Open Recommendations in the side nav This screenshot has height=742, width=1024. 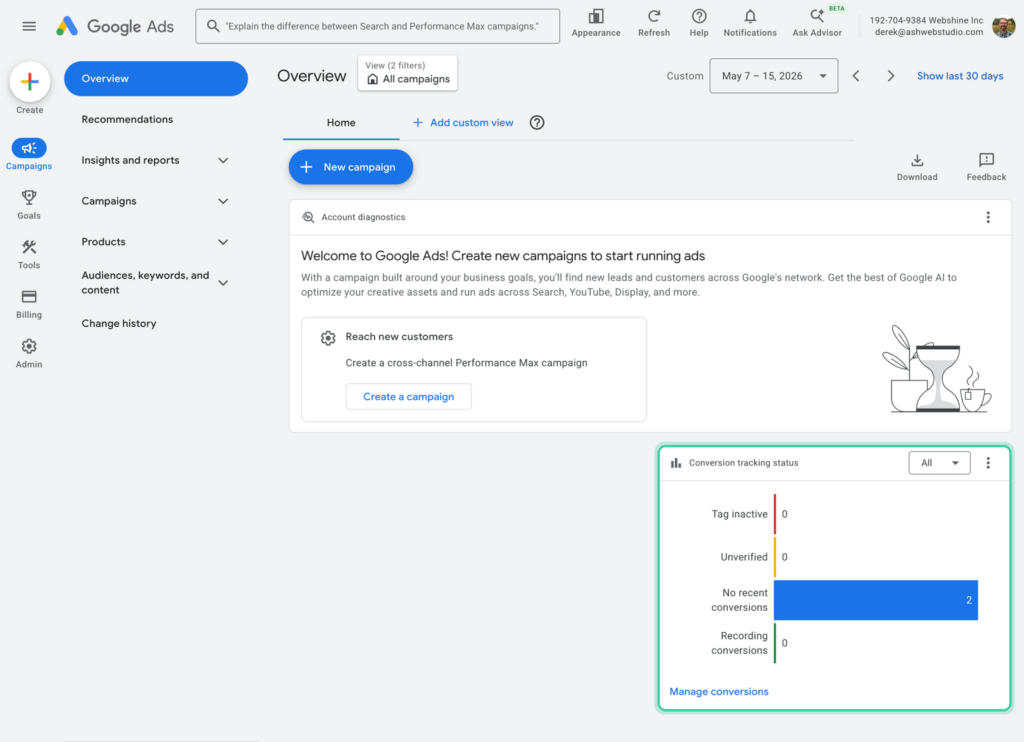click(x=127, y=120)
